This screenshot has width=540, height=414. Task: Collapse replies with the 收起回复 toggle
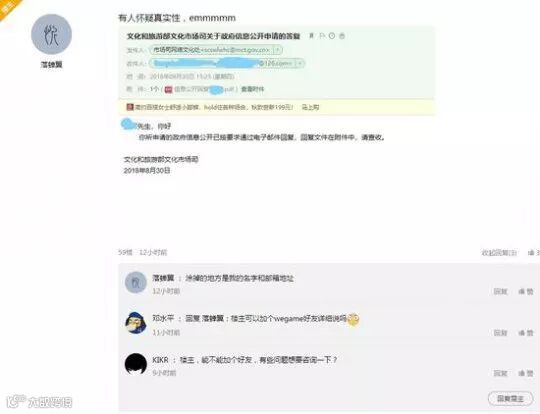pos(499,253)
